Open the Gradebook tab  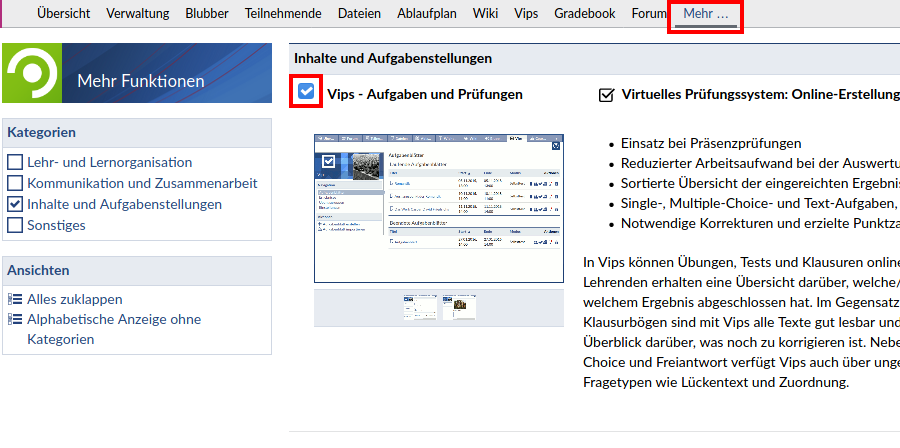click(x=584, y=14)
